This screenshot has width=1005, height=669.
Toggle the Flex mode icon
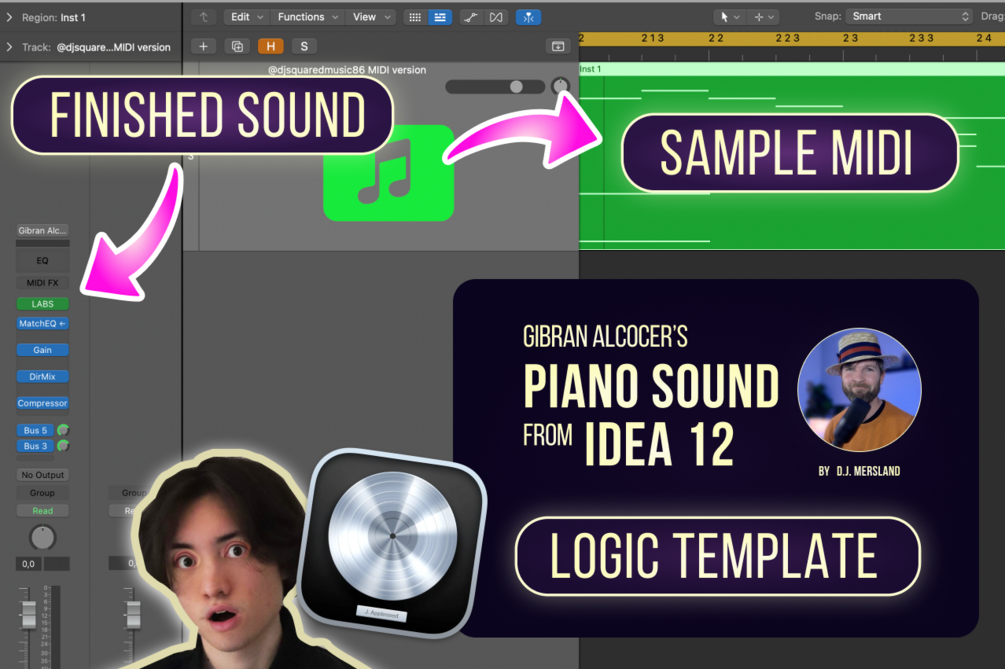496,17
